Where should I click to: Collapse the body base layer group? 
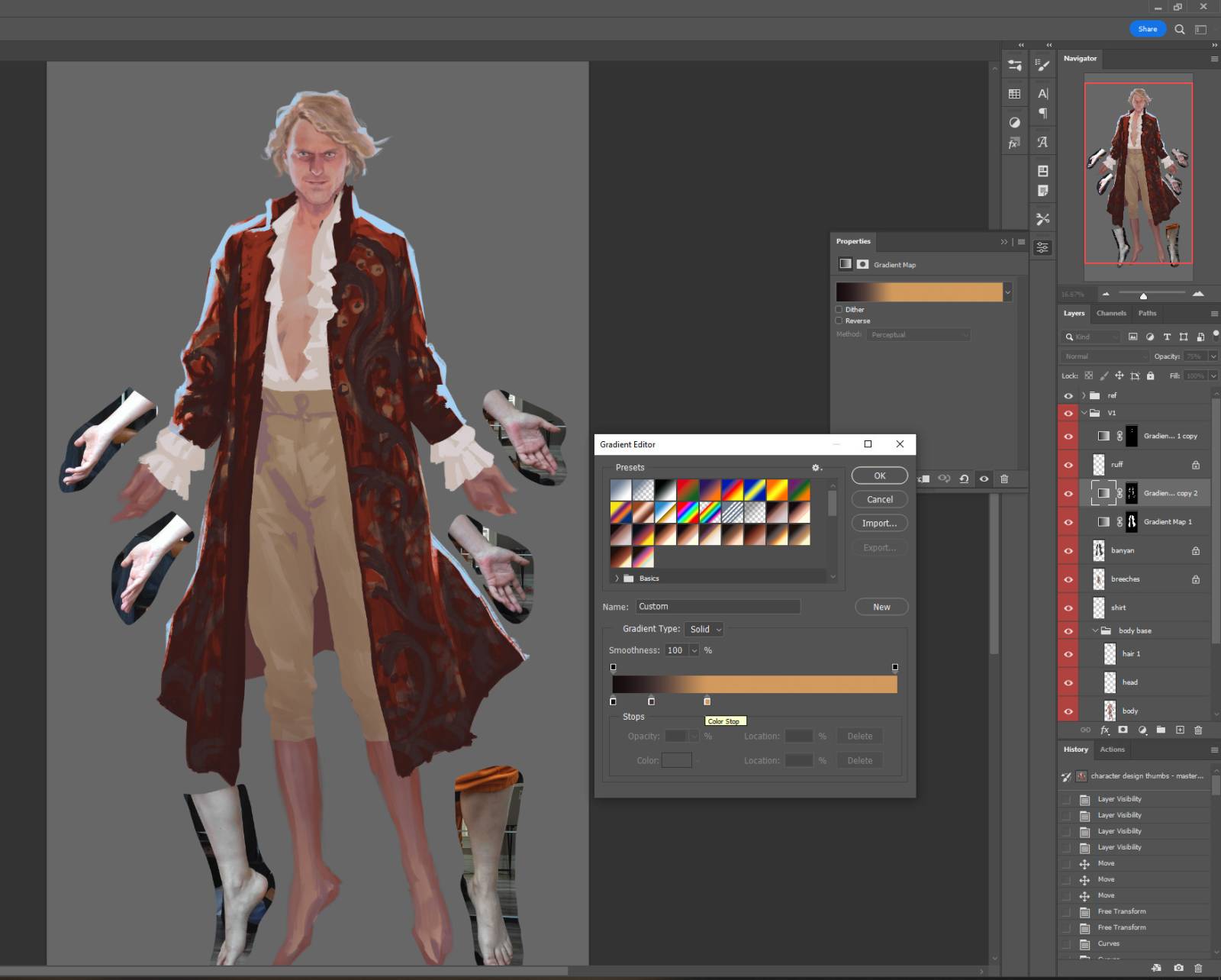point(1095,630)
